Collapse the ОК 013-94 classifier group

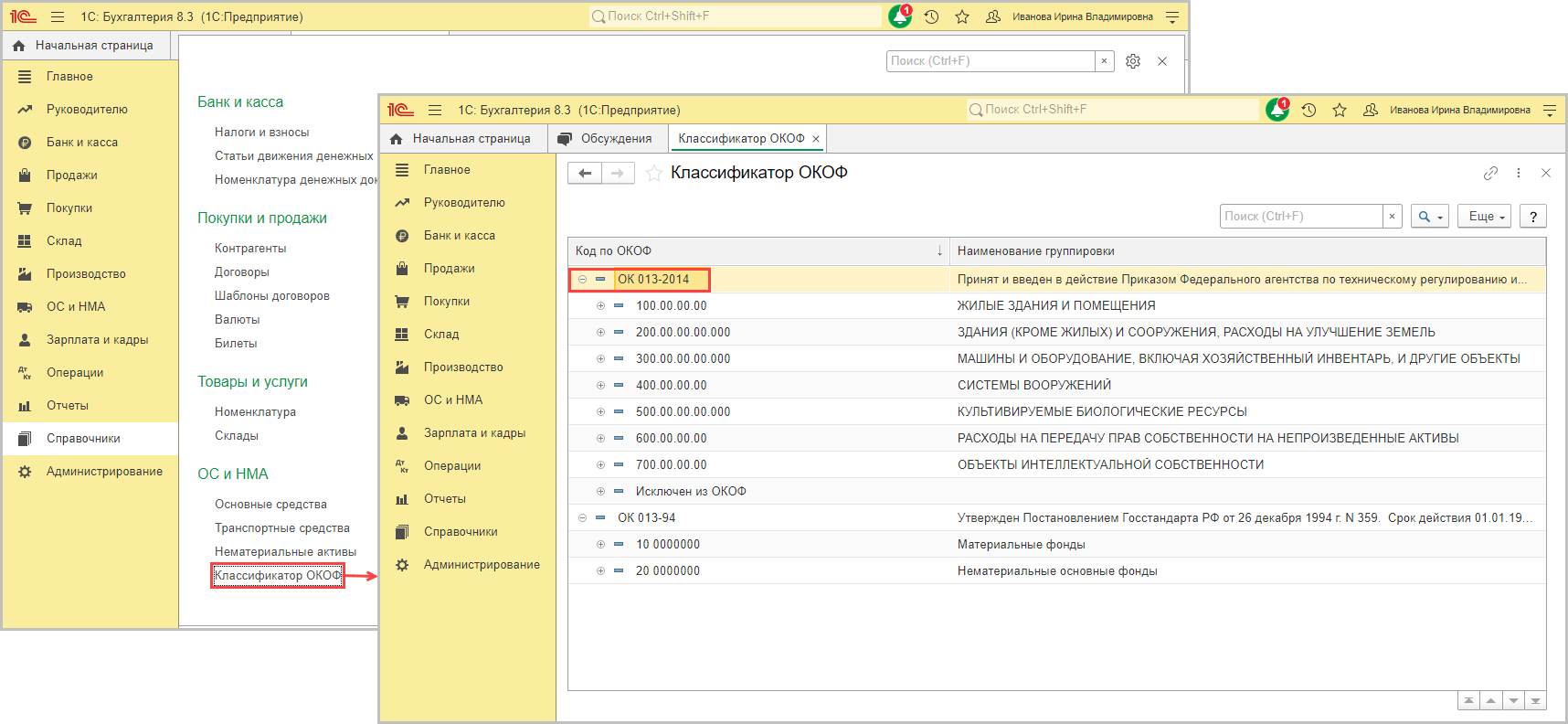pos(582,518)
